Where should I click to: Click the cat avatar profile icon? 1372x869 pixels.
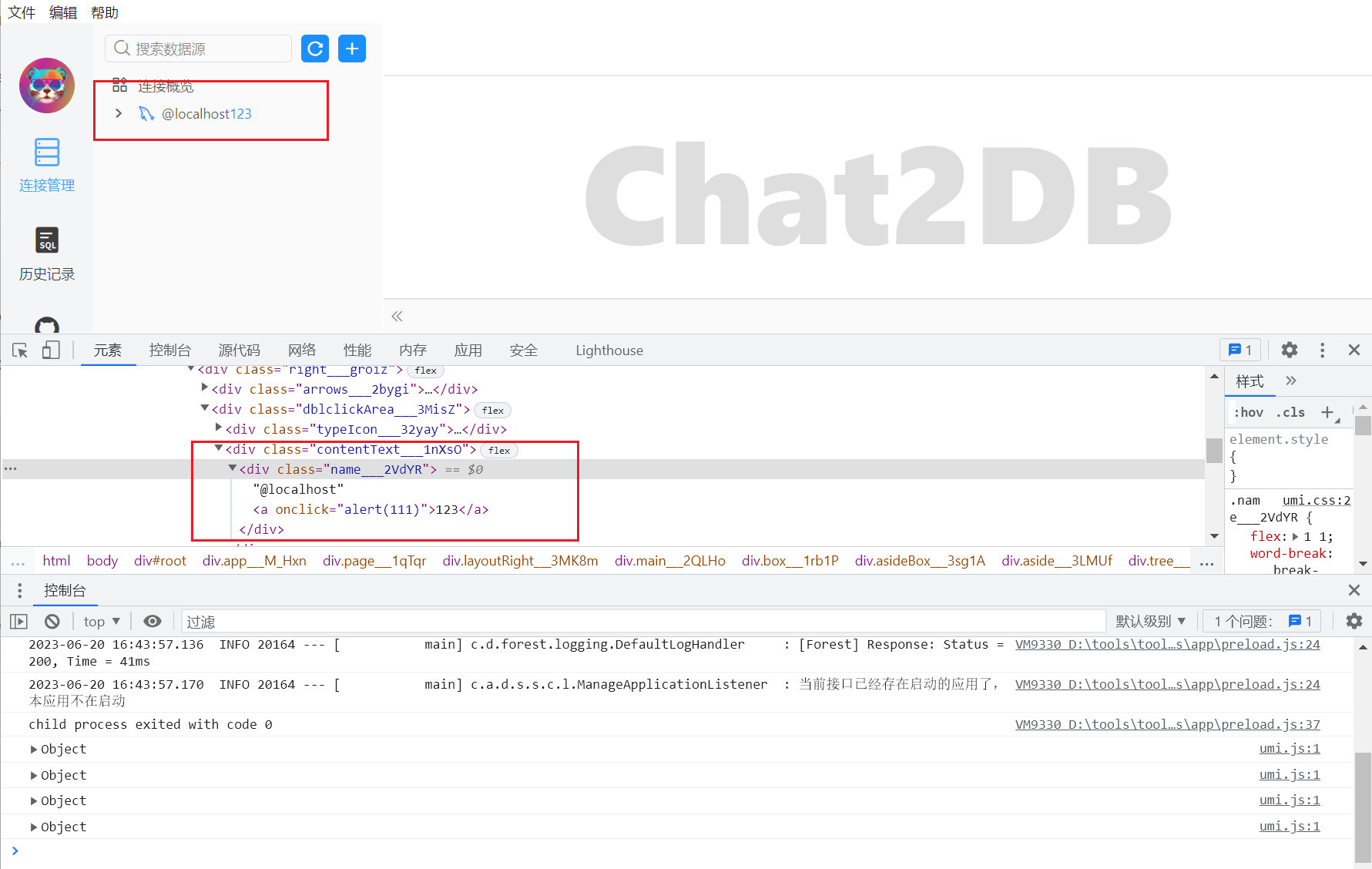pyautogui.click(x=46, y=86)
